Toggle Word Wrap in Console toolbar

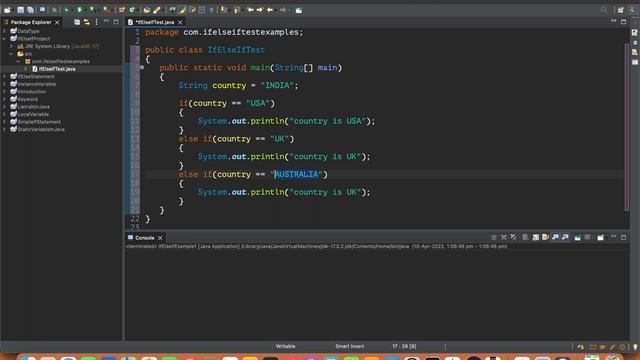545,237
